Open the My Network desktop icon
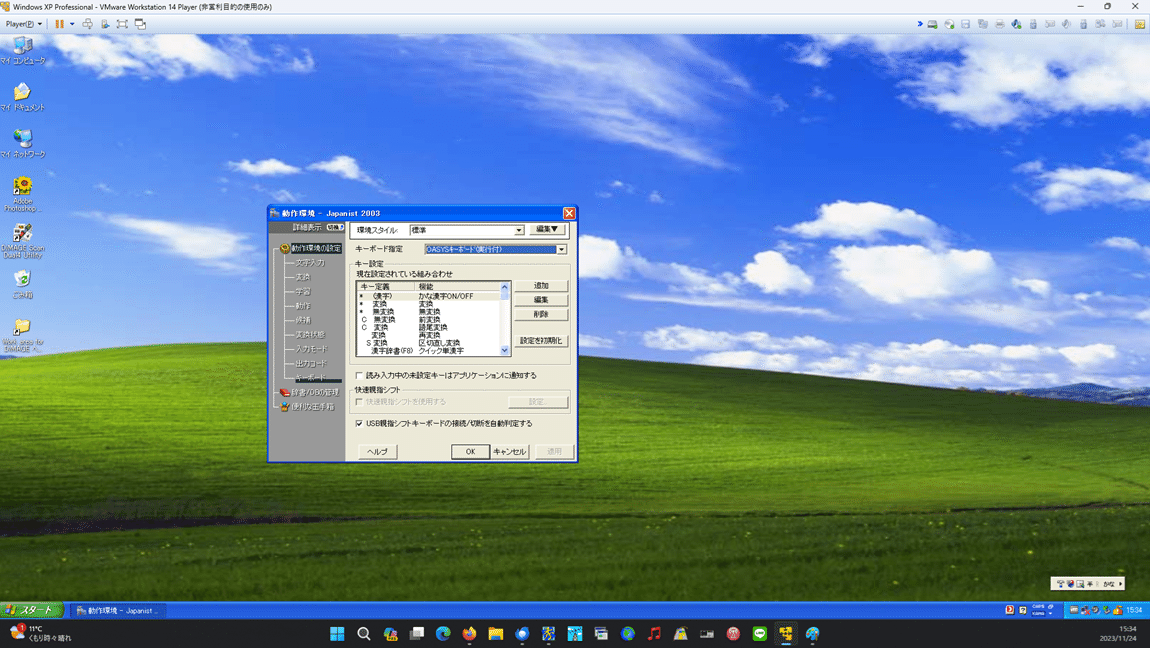This screenshot has width=1150, height=648. coord(23,144)
